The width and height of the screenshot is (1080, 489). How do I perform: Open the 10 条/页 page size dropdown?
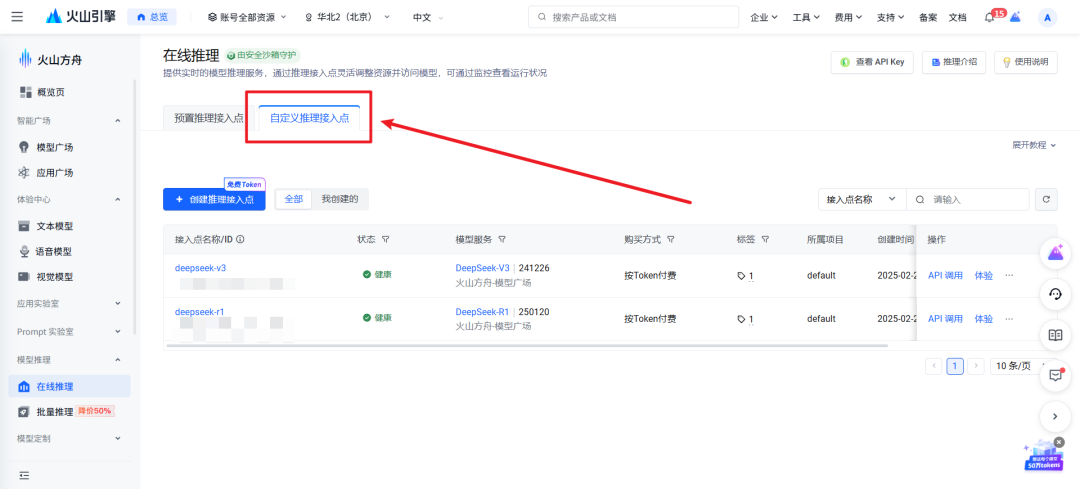(x=1021, y=366)
